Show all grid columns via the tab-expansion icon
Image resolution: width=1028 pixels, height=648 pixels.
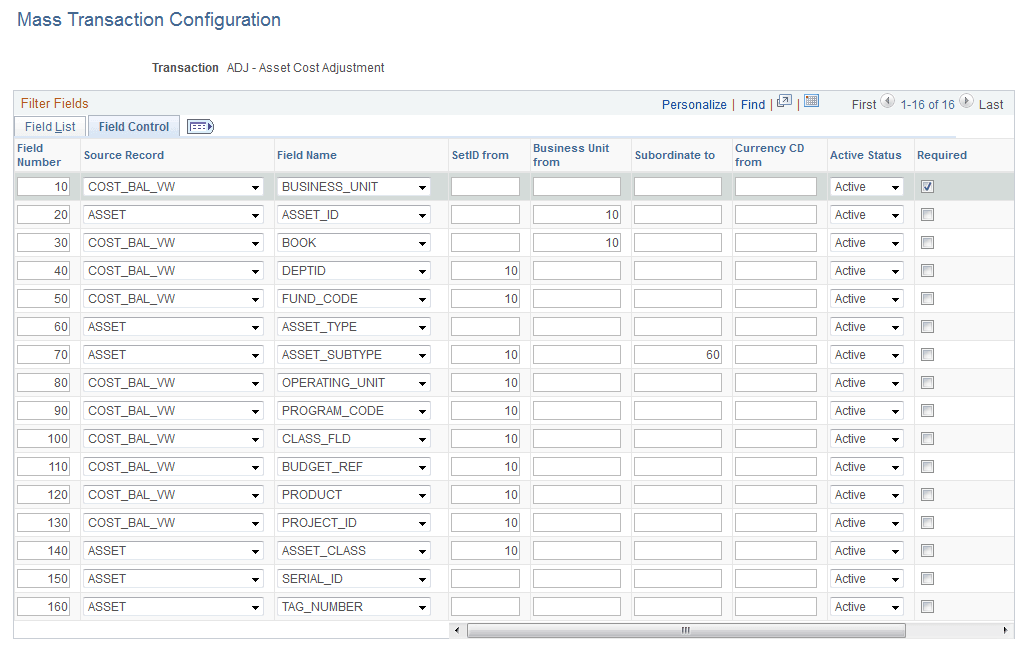click(197, 126)
